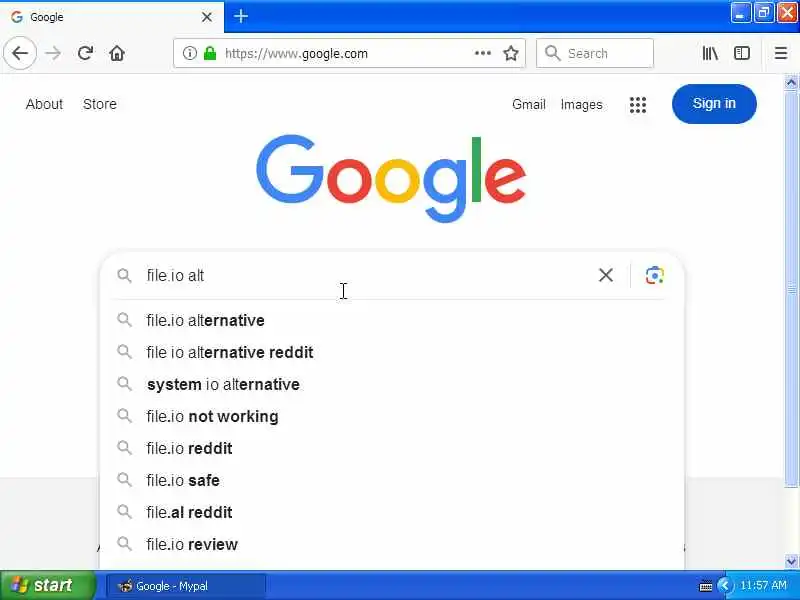This screenshot has height=600, width=800.
Task: Go to the Home page icon
Action: (117, 54)
